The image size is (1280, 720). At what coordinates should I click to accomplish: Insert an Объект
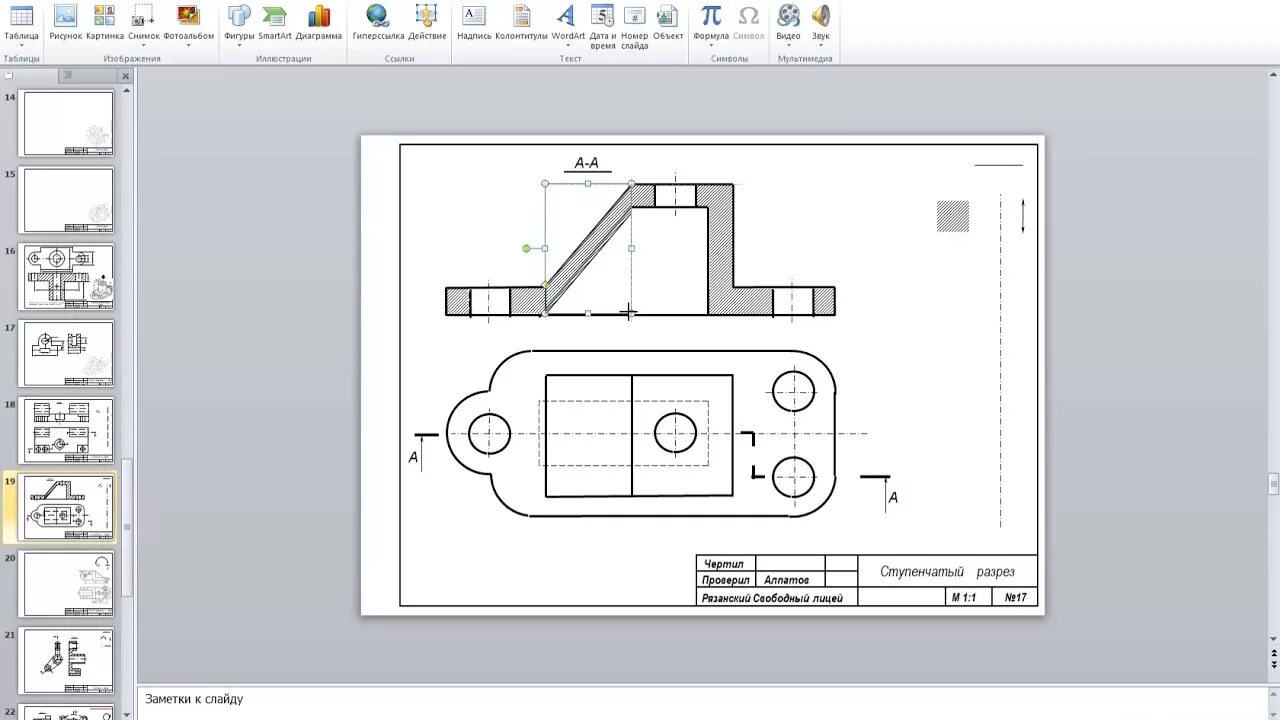(667, 24)
